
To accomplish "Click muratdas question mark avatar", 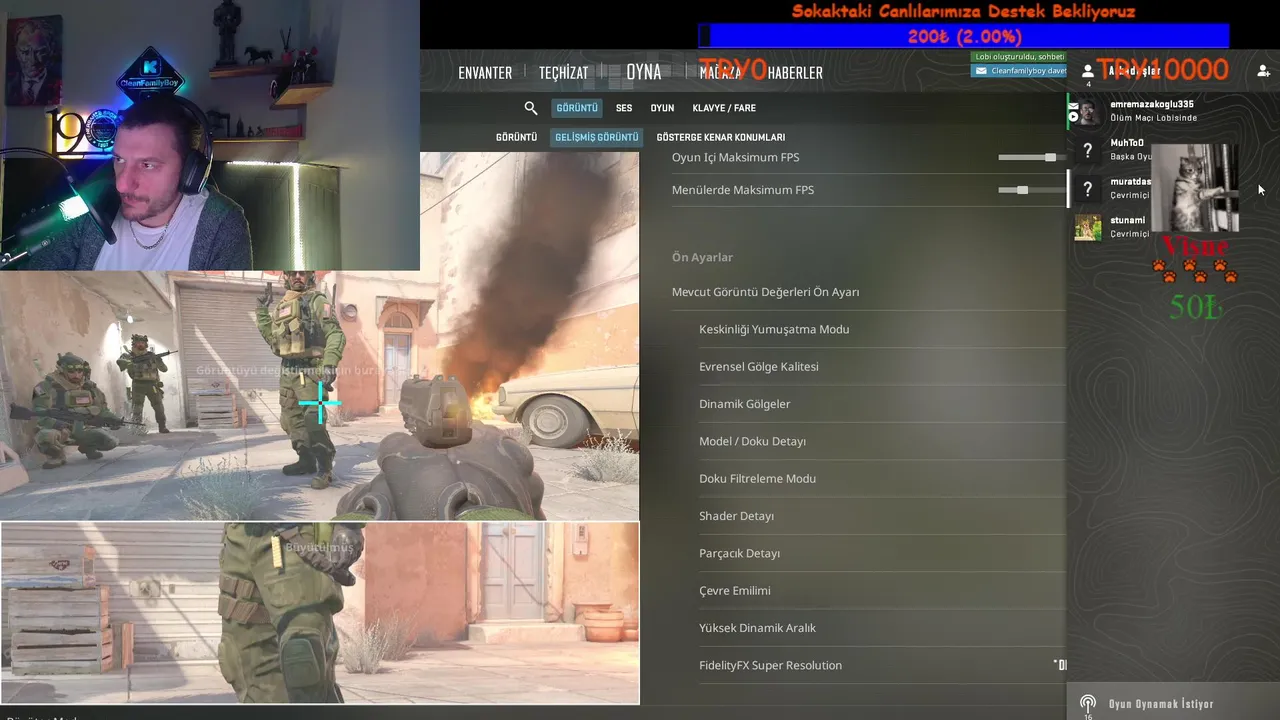I will [1088, 189].
